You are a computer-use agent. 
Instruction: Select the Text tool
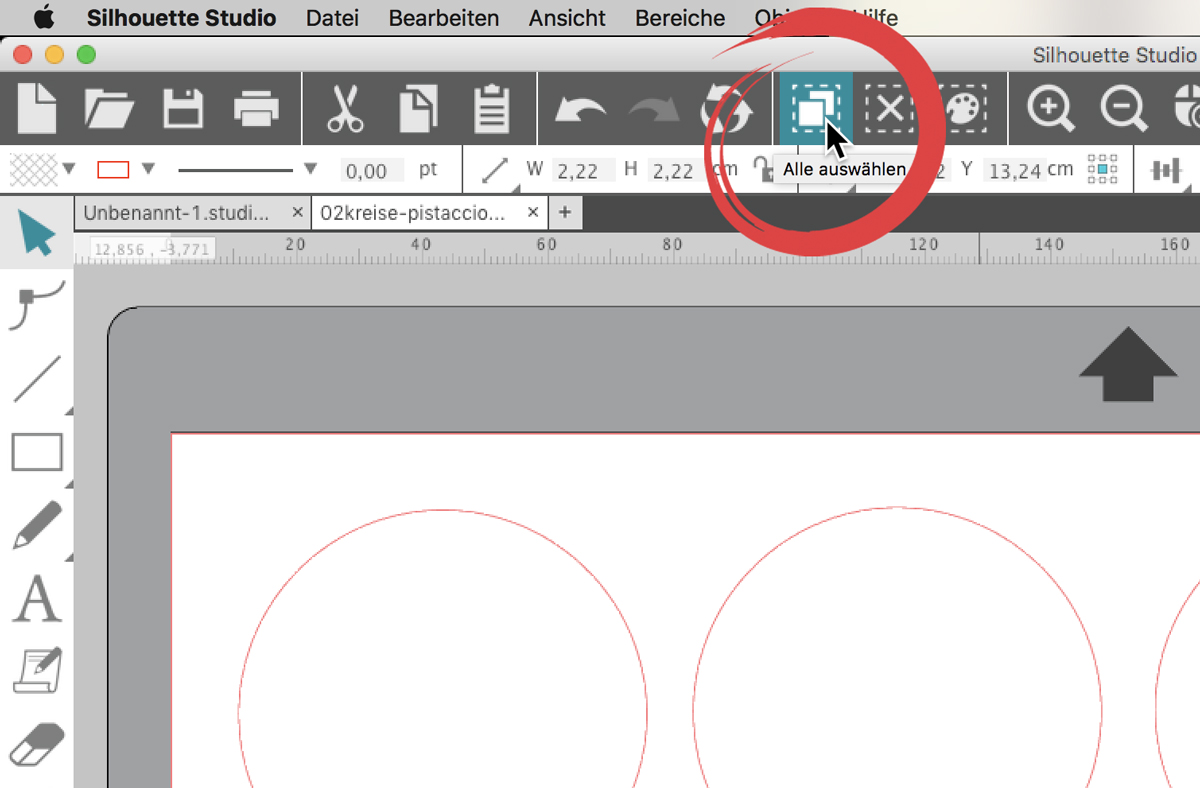[36, 599]
